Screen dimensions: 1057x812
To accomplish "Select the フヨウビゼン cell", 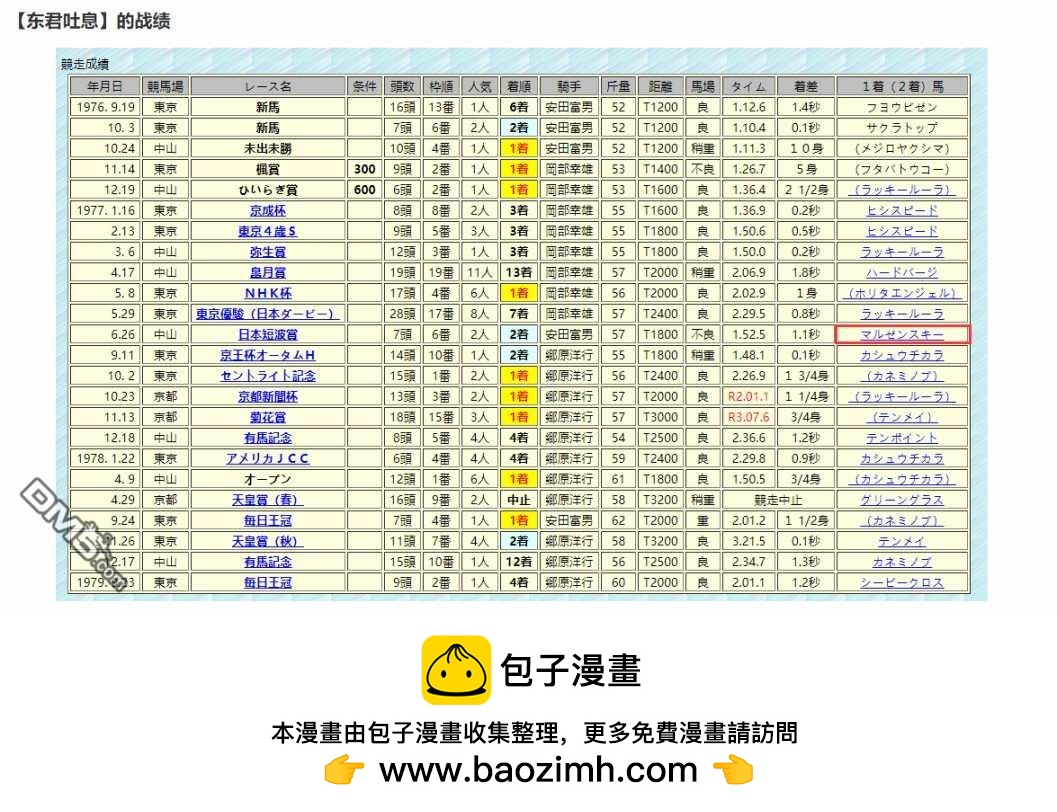I will [x=902, y=107].
